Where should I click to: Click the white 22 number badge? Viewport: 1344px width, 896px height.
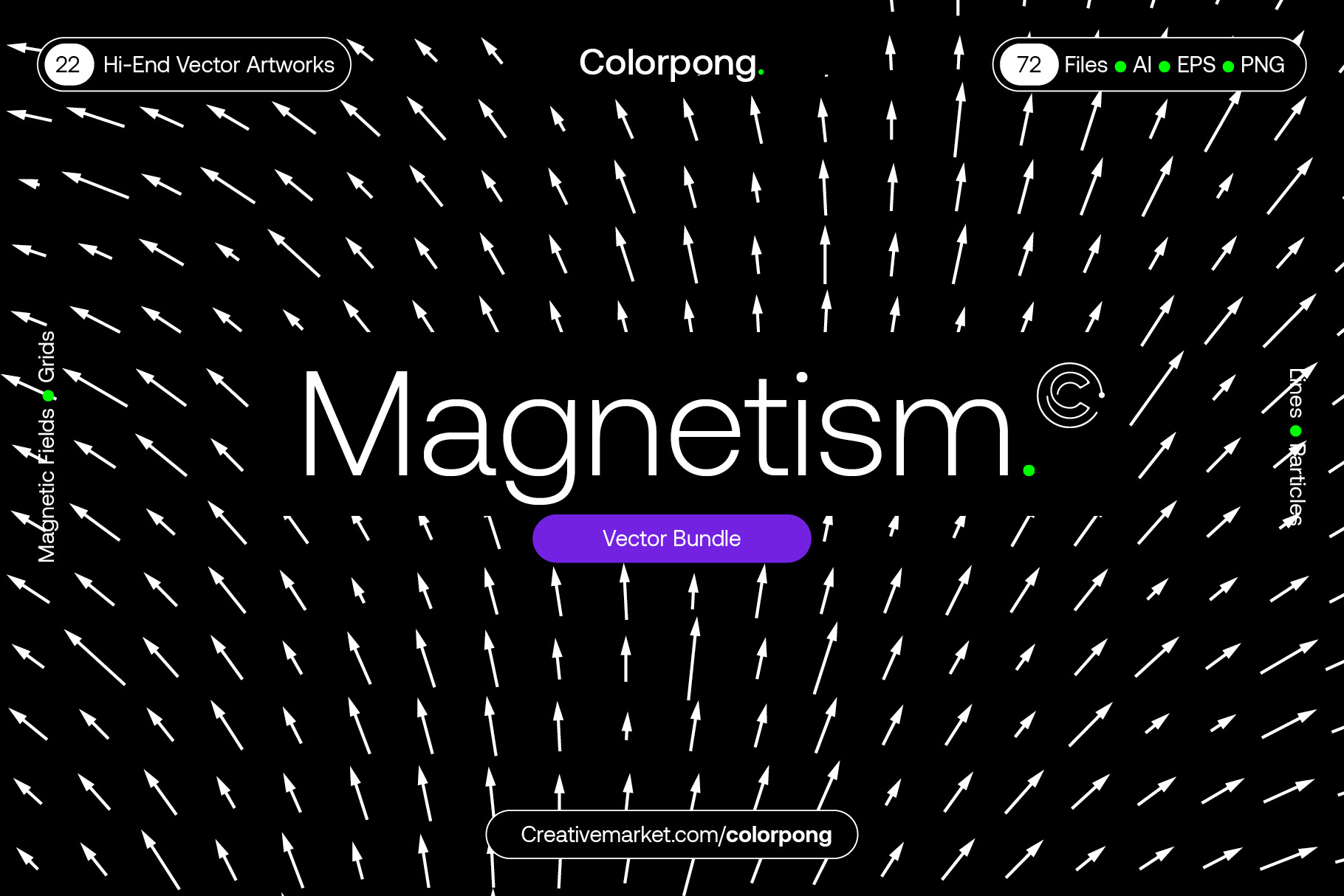tap(68, 65)
